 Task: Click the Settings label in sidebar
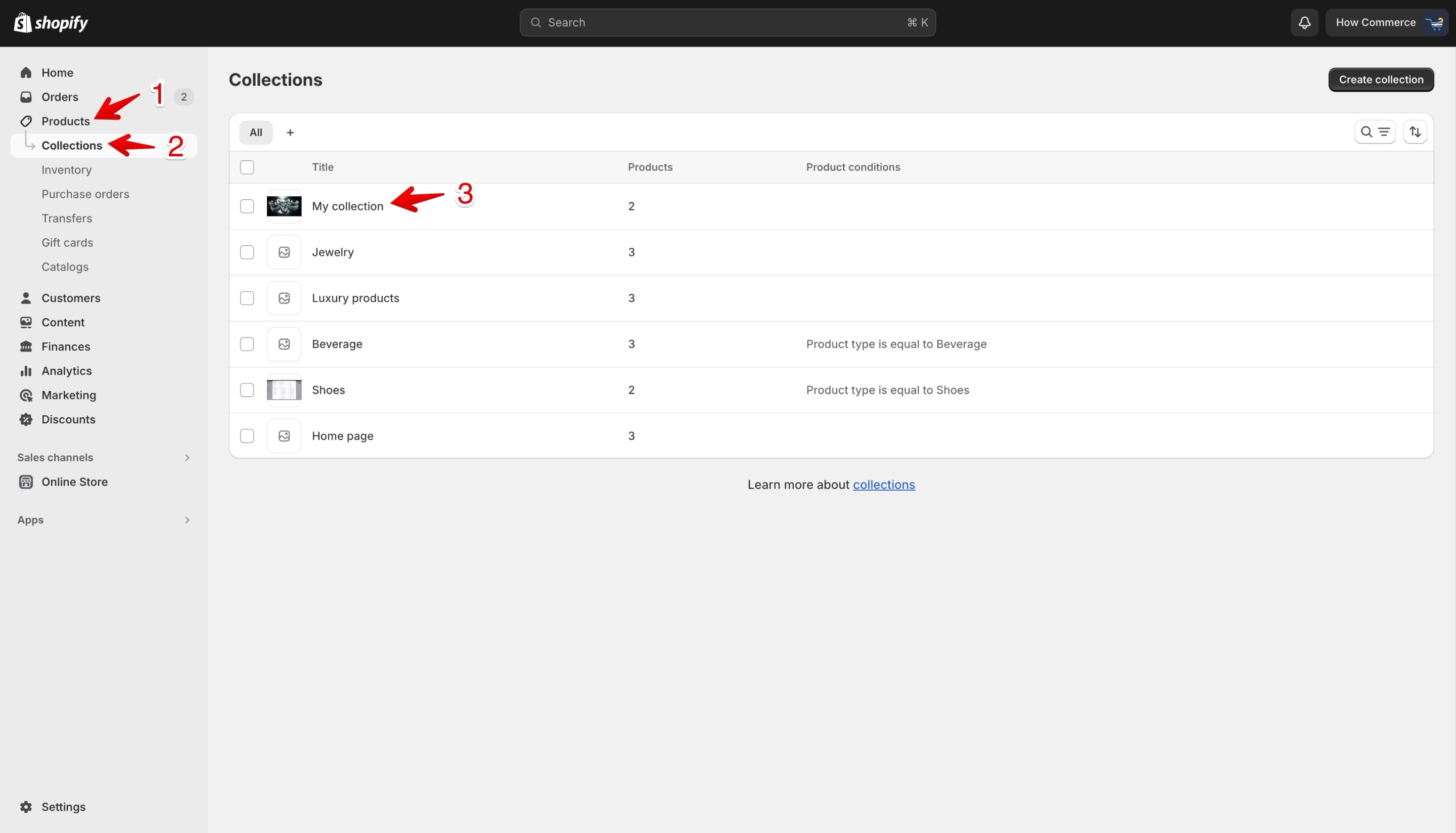click(64, 807)
